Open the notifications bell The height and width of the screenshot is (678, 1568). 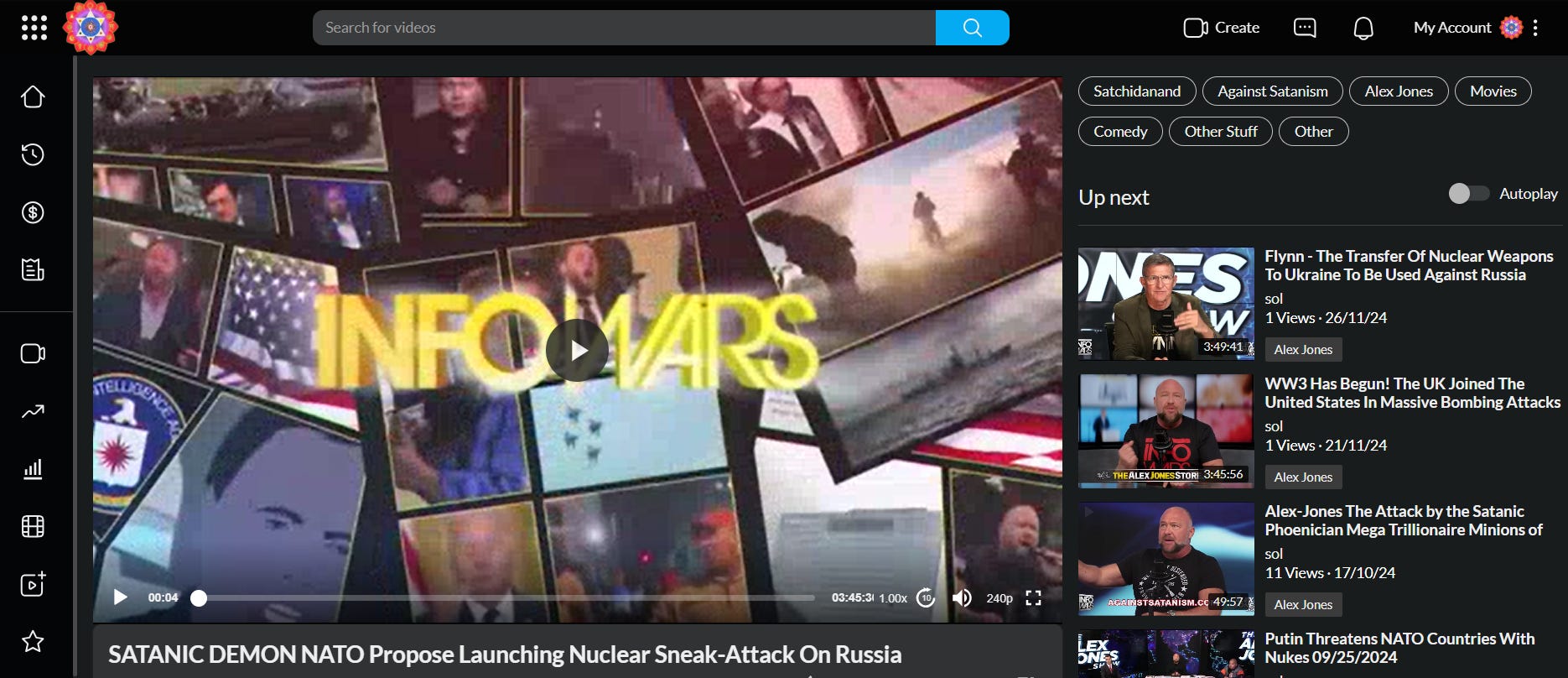pos(1363,29)
